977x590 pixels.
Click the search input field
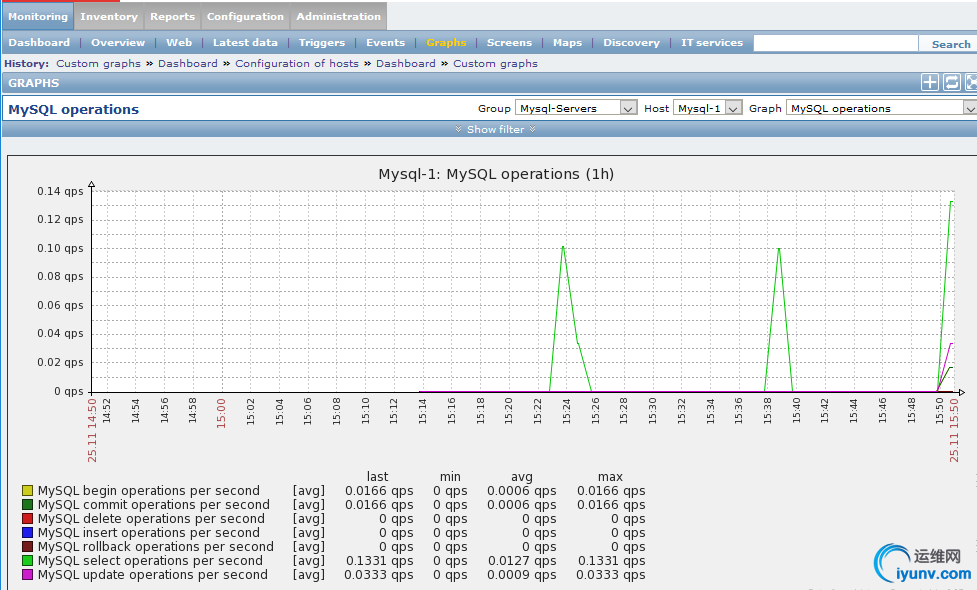[835, 43]
